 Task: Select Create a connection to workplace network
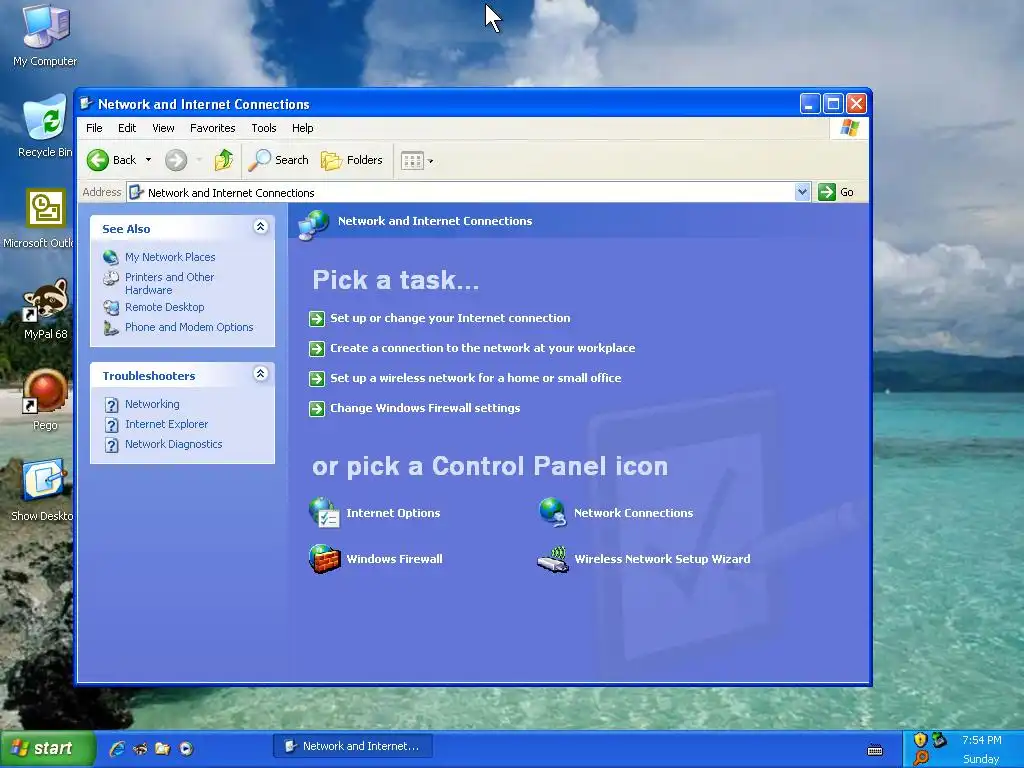click(x=483, y=348)
